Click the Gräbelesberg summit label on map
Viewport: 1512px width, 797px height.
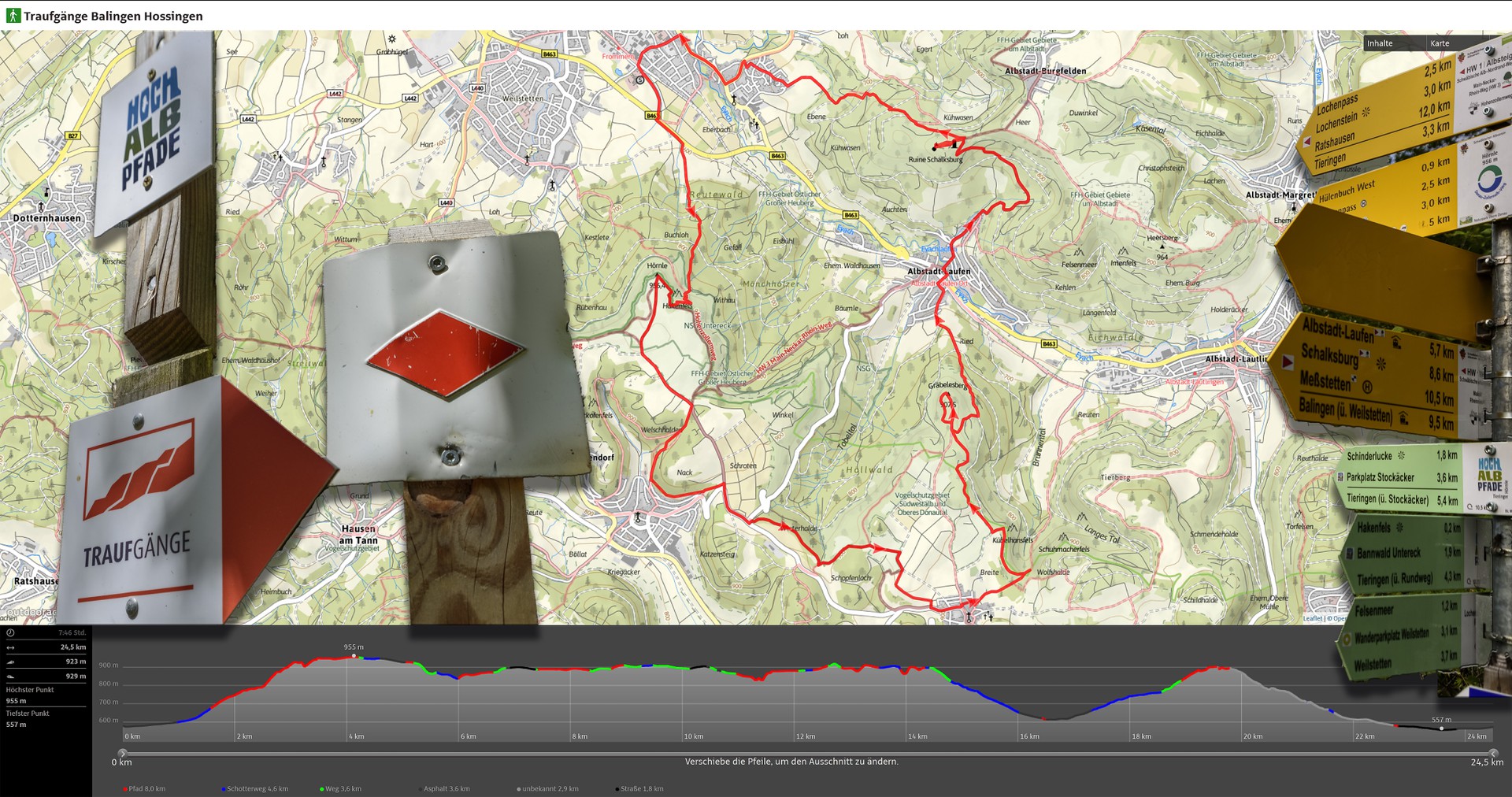[x=947, y=385]
